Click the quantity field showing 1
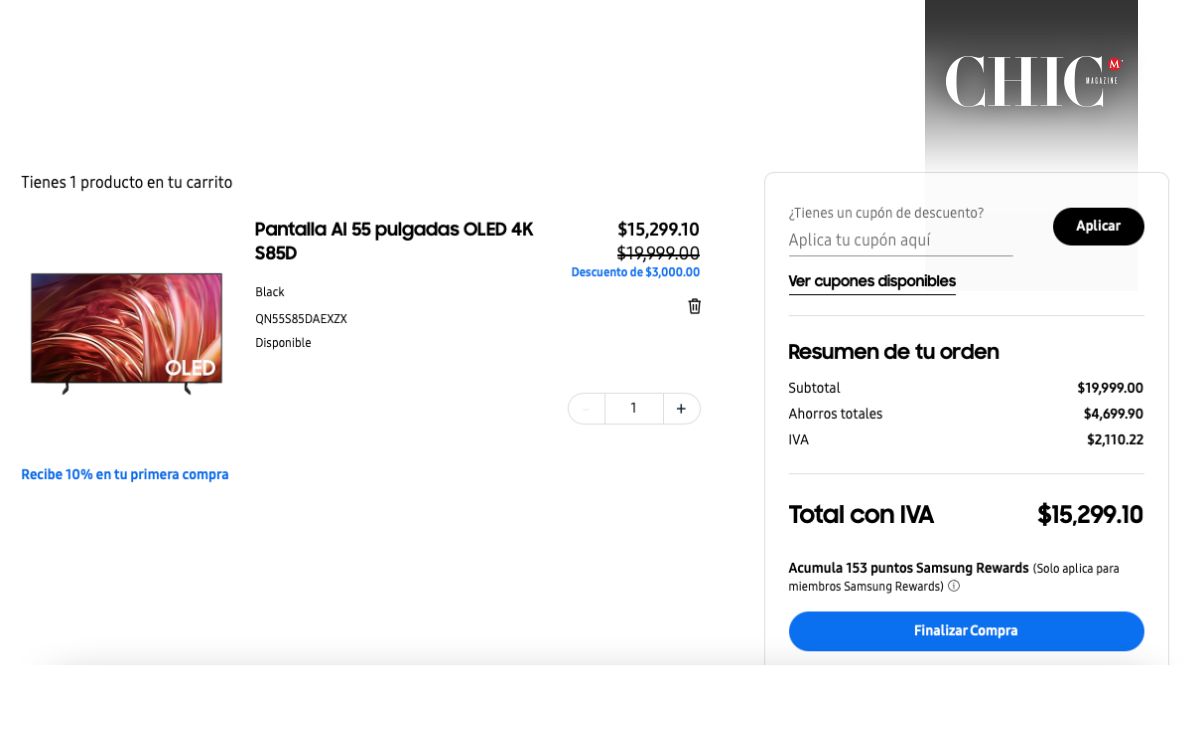 pyautogui.click(x=634, y=409)
